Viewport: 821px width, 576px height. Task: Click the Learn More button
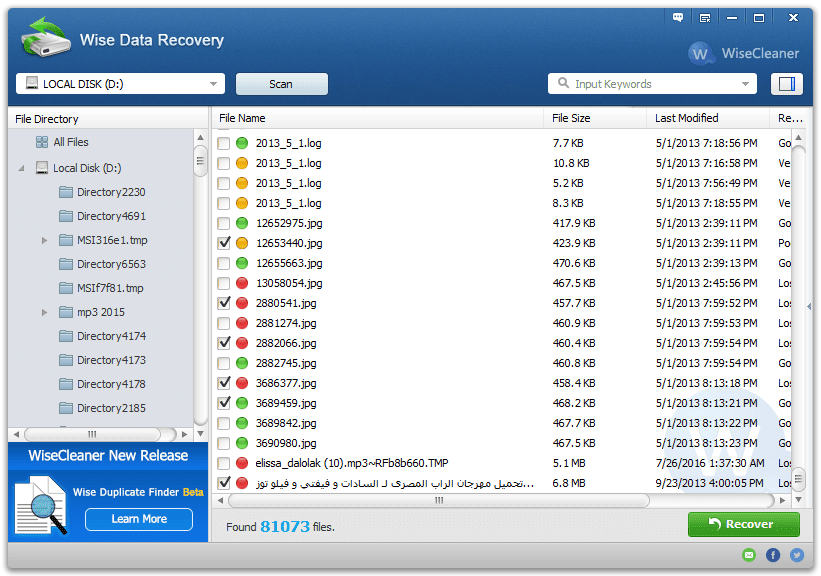click(139, 519)
